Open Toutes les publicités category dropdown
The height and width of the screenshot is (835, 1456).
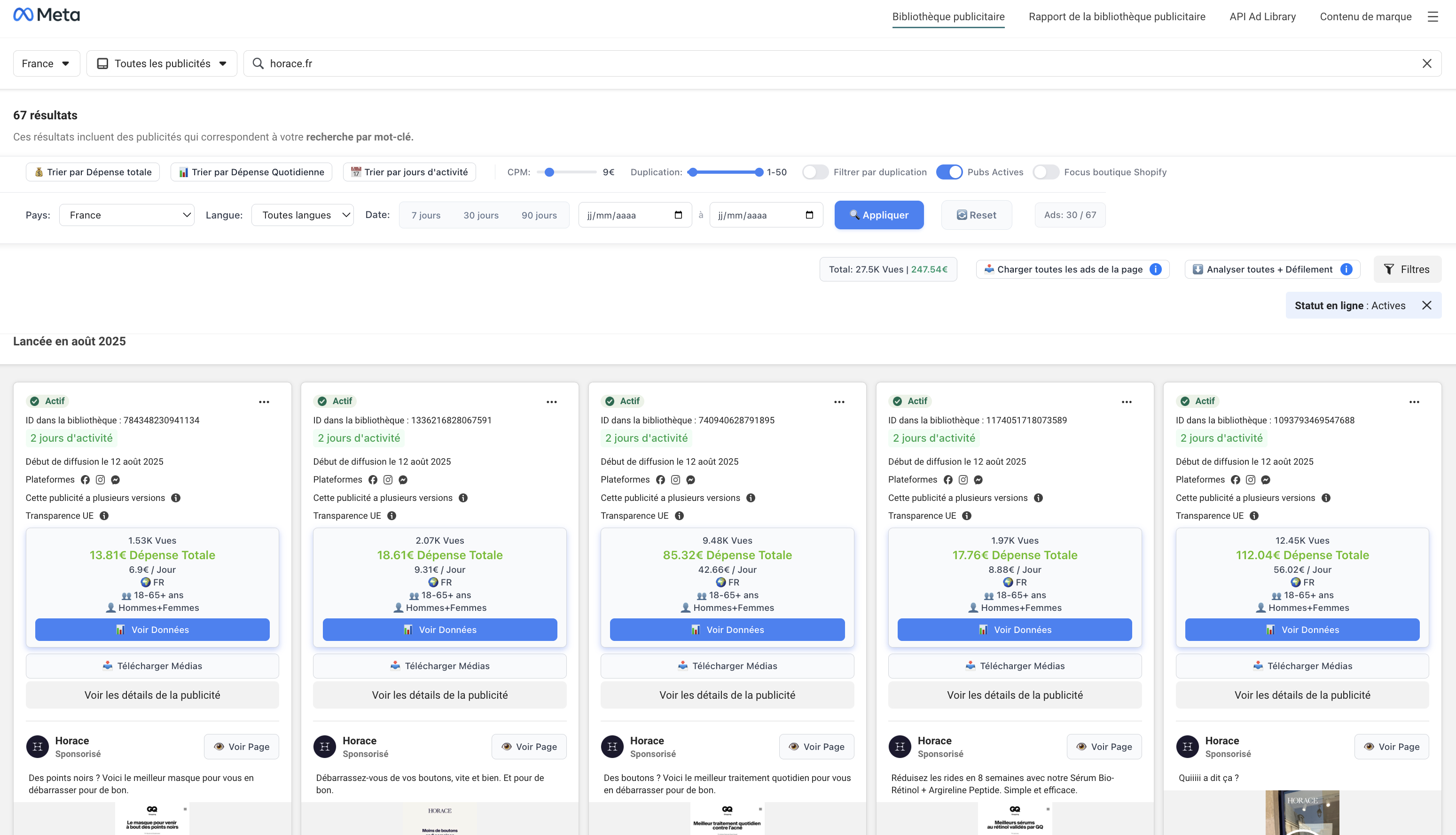pos(162,63)
